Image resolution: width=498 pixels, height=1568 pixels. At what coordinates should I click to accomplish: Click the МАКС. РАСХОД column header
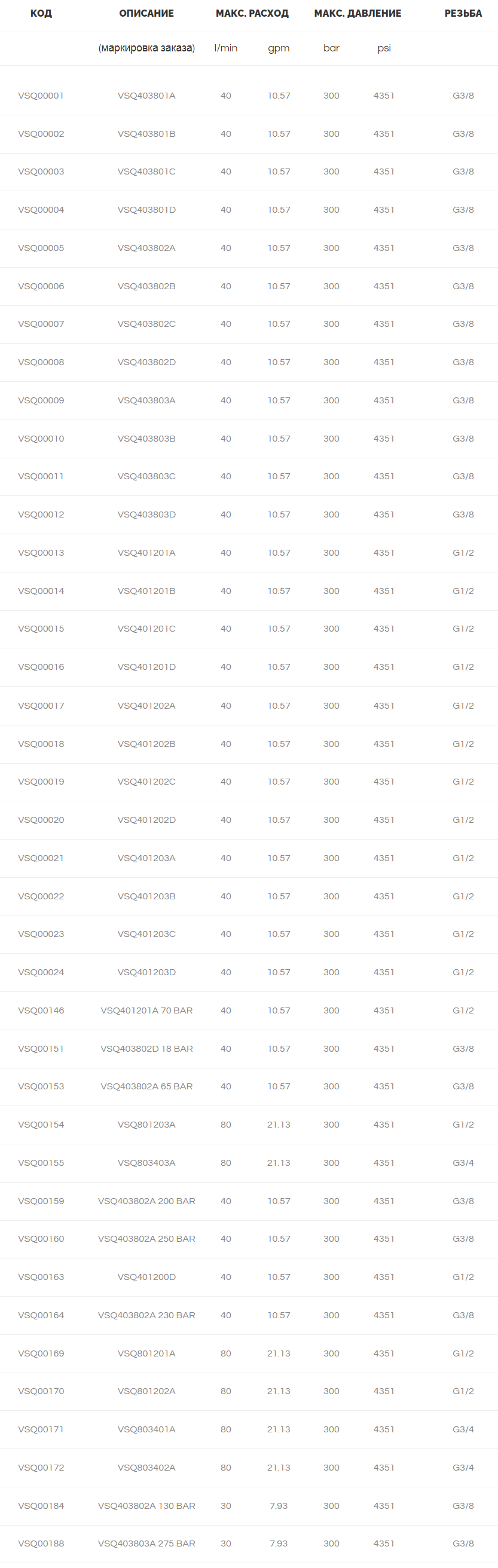[x=252, y=13]
